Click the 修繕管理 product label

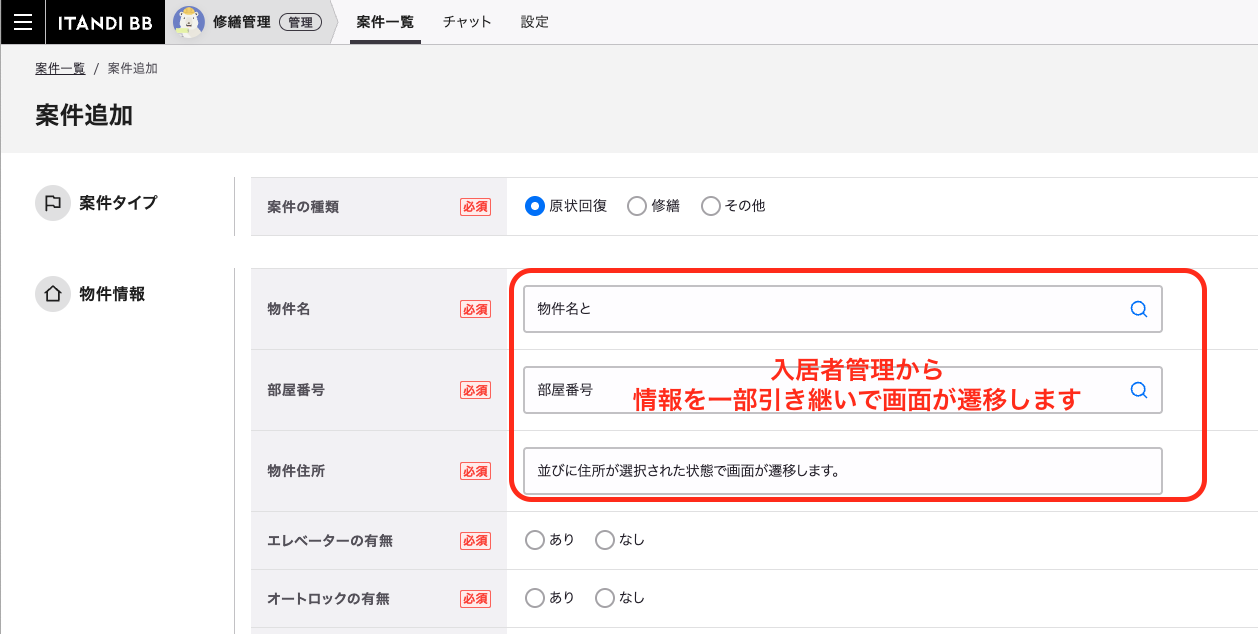click(x=241, y=22)
